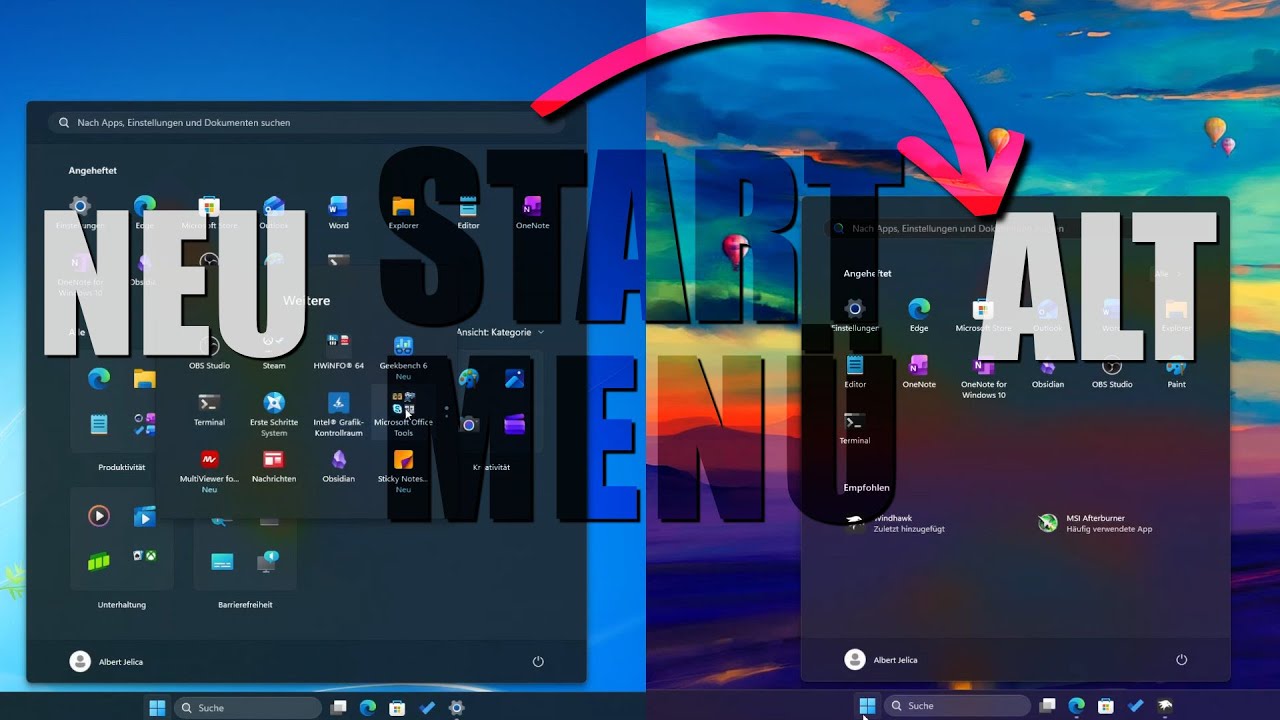This screenshot has height=720, width=1280.
Task: Open the Barrierefreiheit category label
Action: (x=245, y=605)
